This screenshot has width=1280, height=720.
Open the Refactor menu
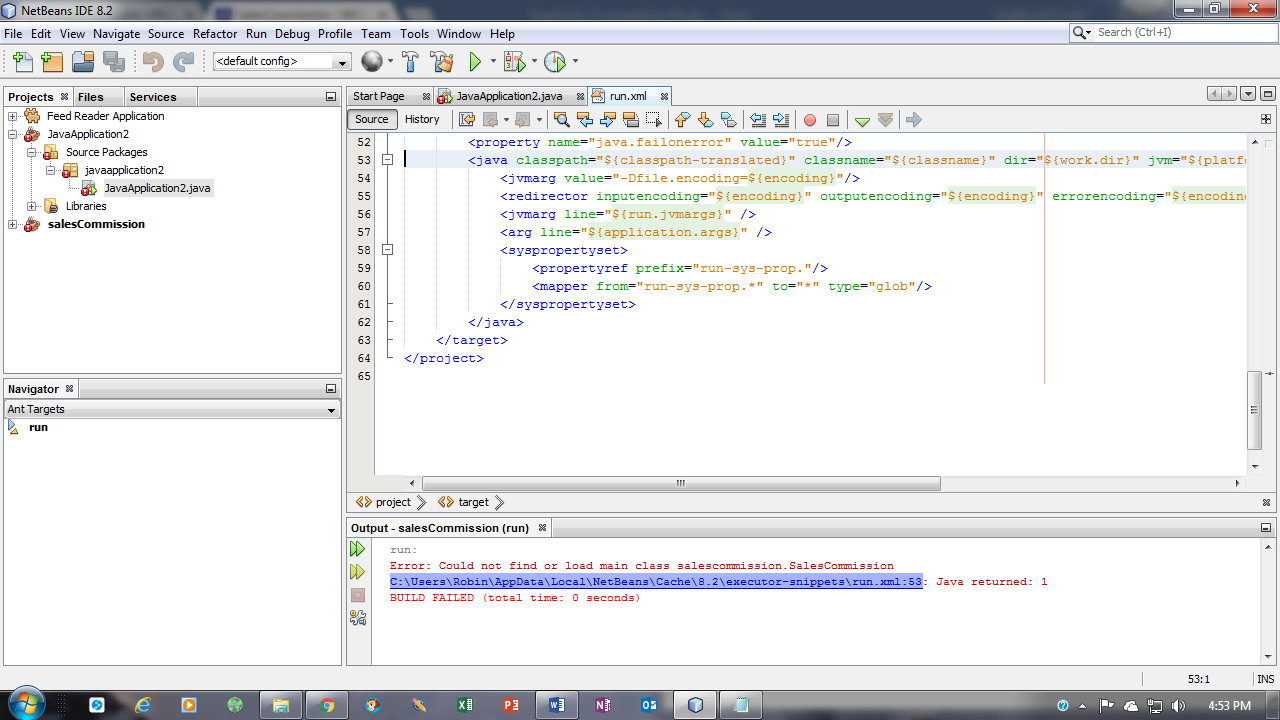(215, 33)
